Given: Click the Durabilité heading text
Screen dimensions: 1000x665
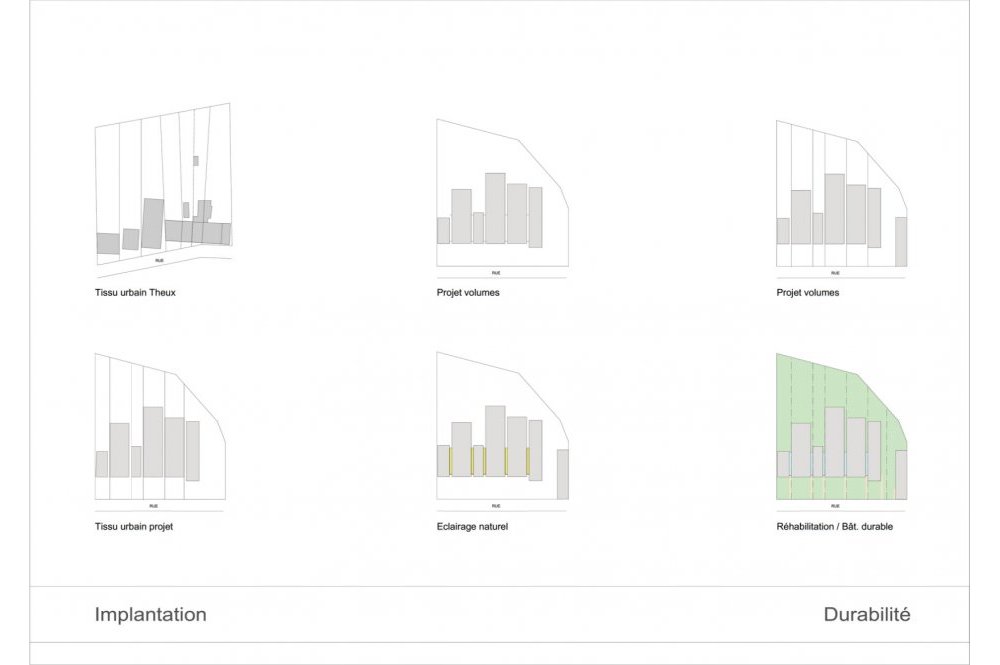Looking at the screenshot, I should click(867, 614).
